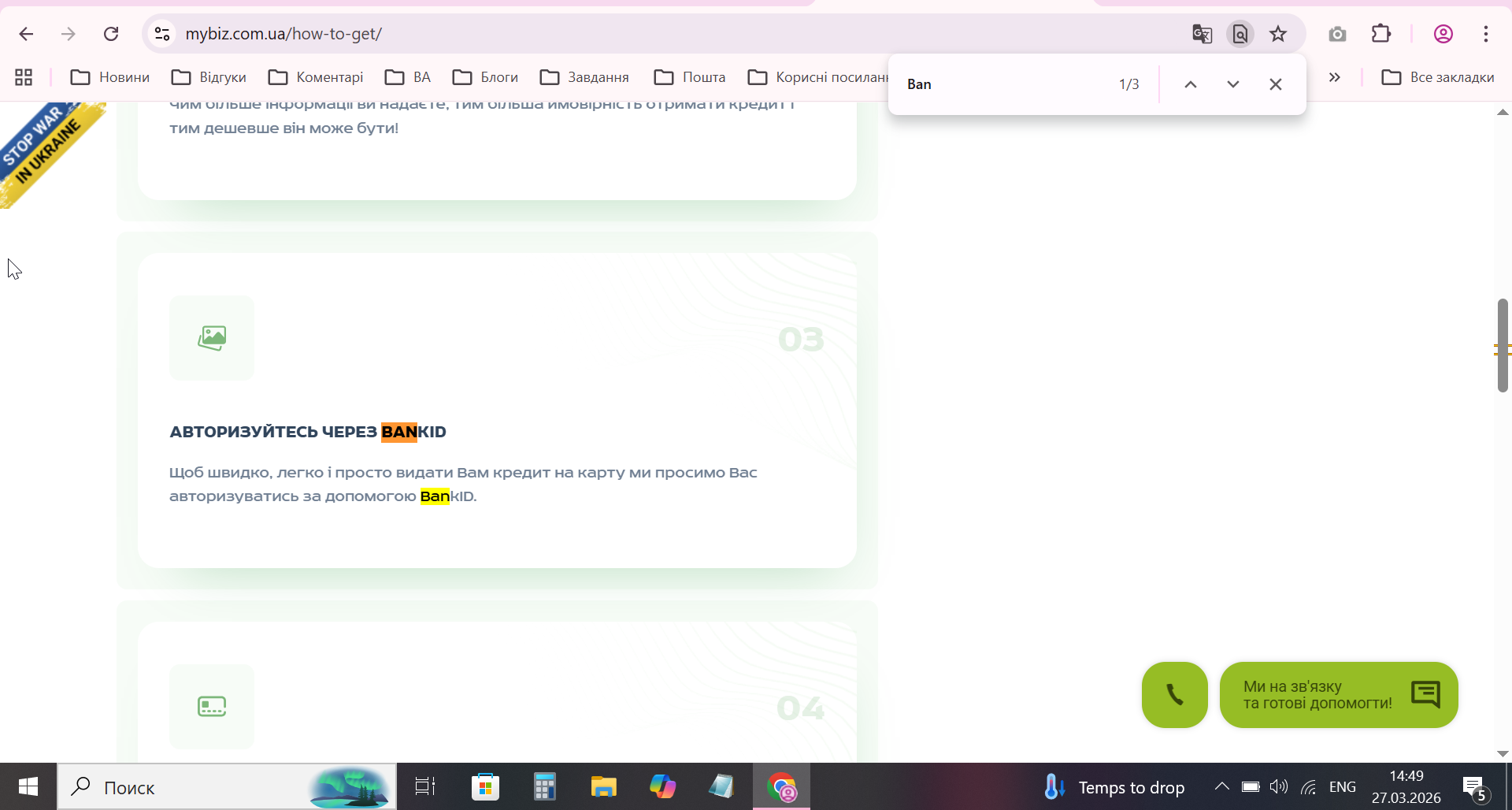
Task: Switch to the Chrome taskbar window
Action: (781, 786)
